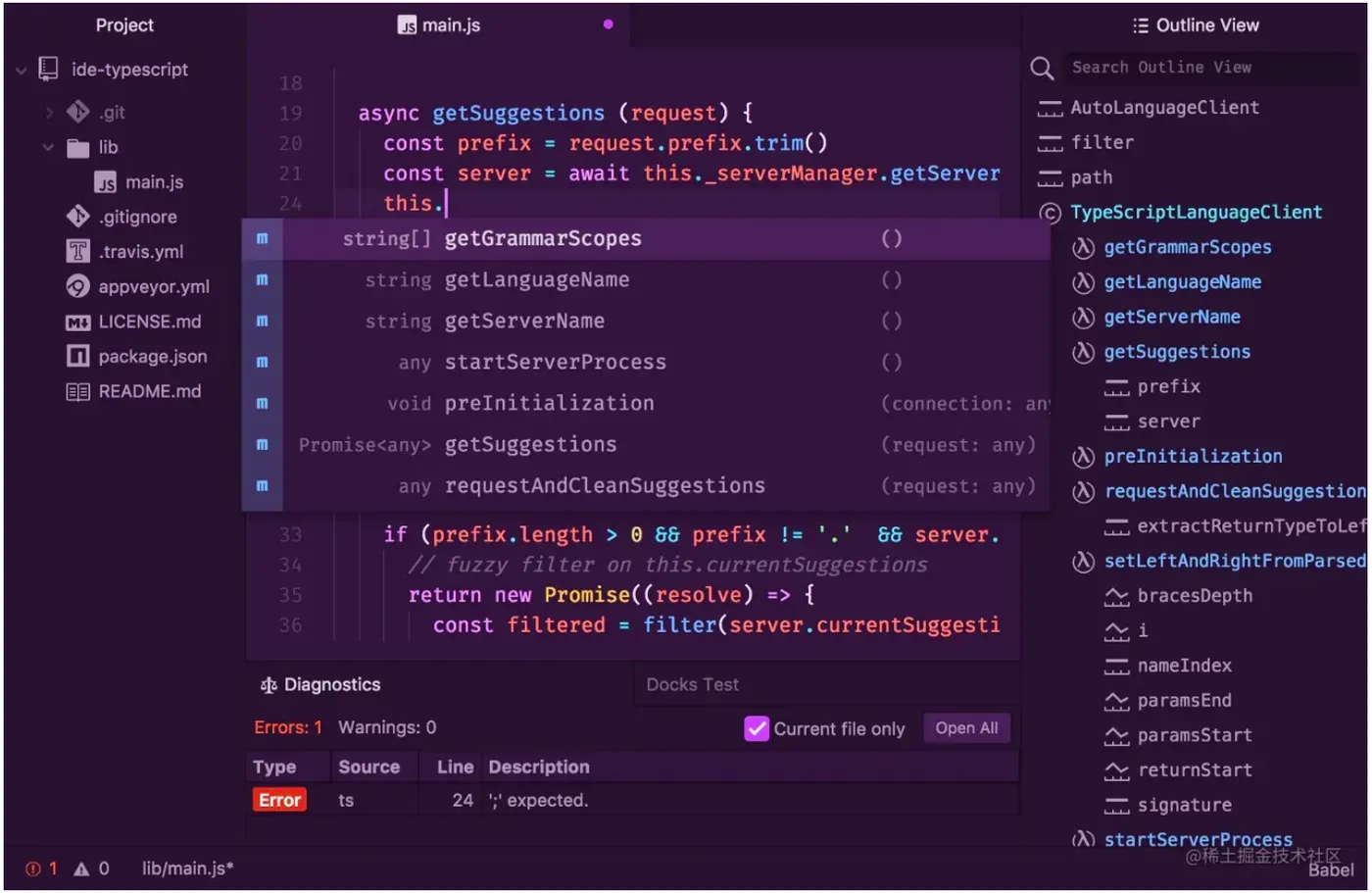The width and height of the screenshot is (1372, 893).
Task: Collapse the lib folder chevron
Action: 48,148
